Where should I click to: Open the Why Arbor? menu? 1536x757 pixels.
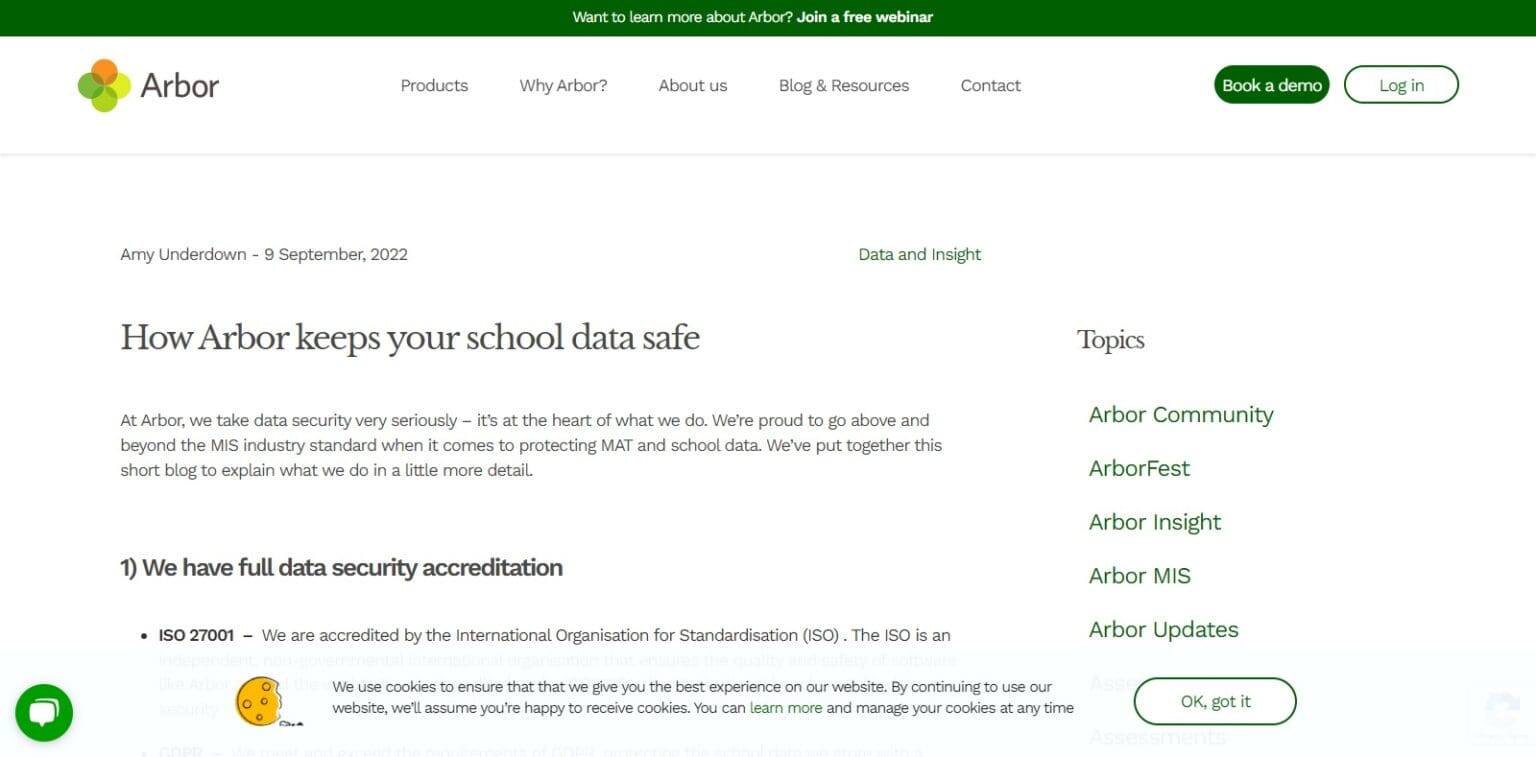563,86
